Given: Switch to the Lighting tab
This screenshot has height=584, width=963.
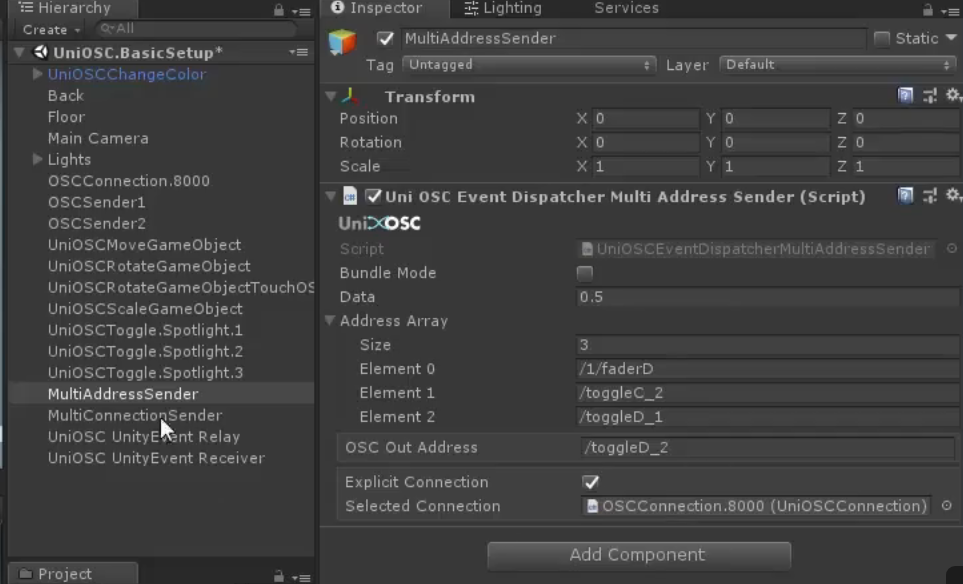Looking at the screenshot, I should 503,8.
